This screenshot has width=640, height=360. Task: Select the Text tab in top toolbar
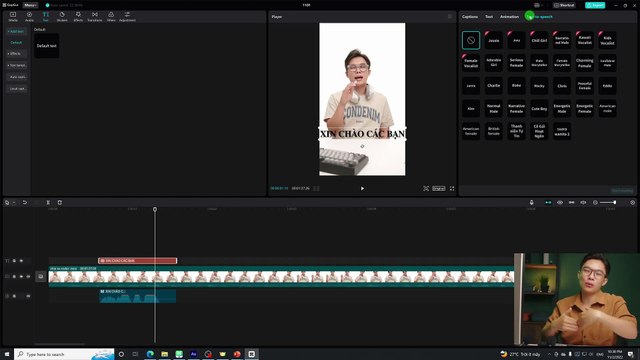pos(46,16)
